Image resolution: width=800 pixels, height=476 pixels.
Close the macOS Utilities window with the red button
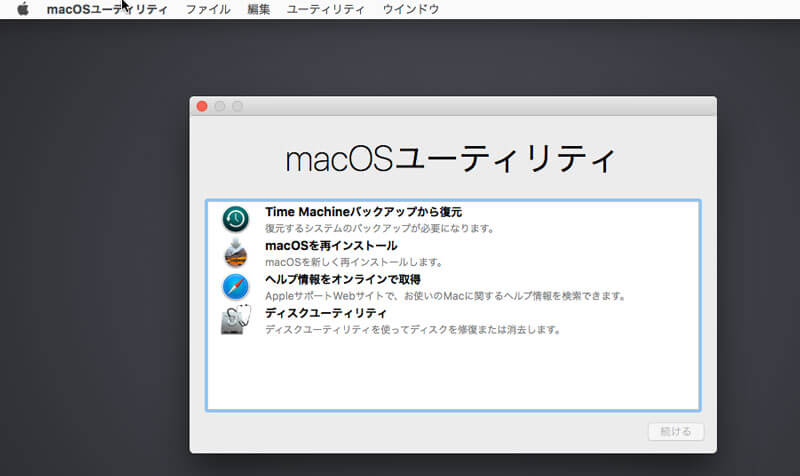click(x=202, y=106)
